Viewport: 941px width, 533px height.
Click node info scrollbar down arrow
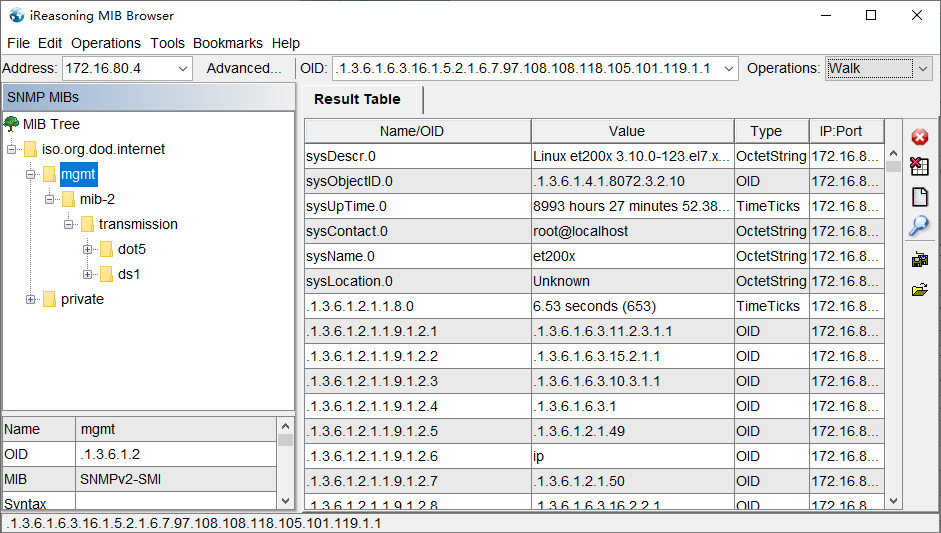click(x=286, y=501)
